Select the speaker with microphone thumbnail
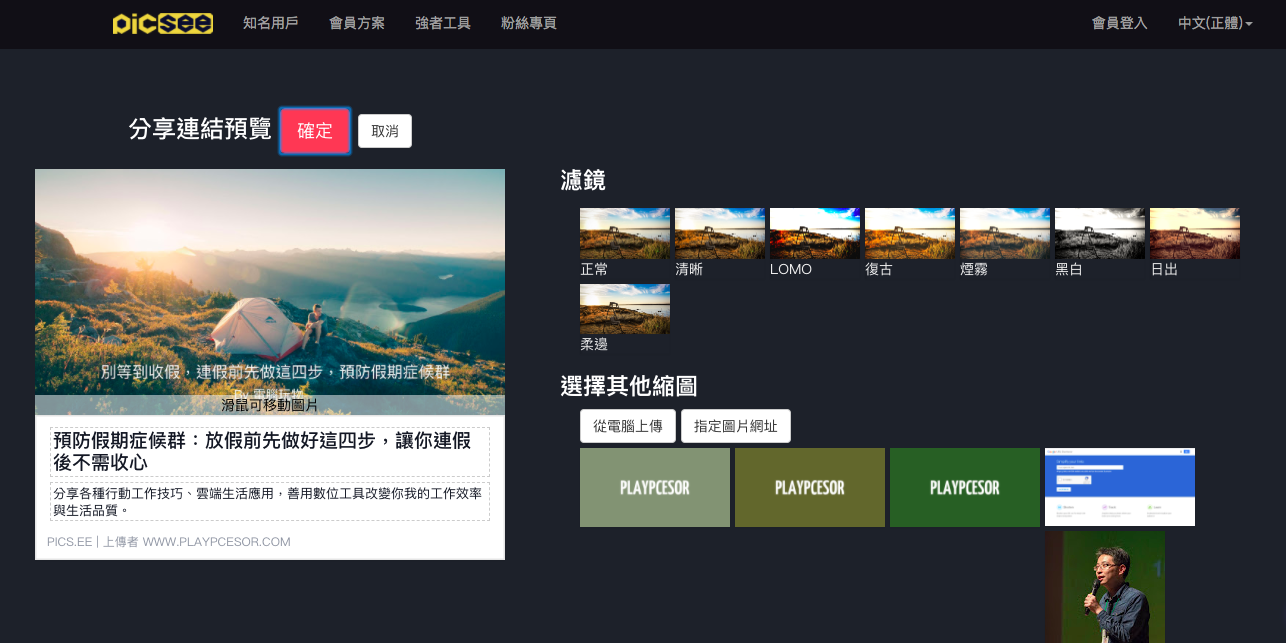Viewport: 1286px width, 643px height. 1105,587
